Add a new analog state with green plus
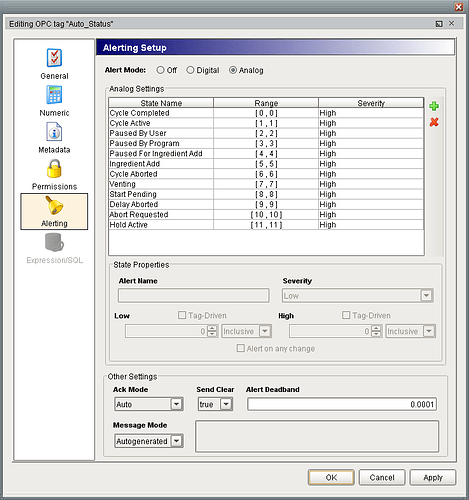 [x=434, y=106]
